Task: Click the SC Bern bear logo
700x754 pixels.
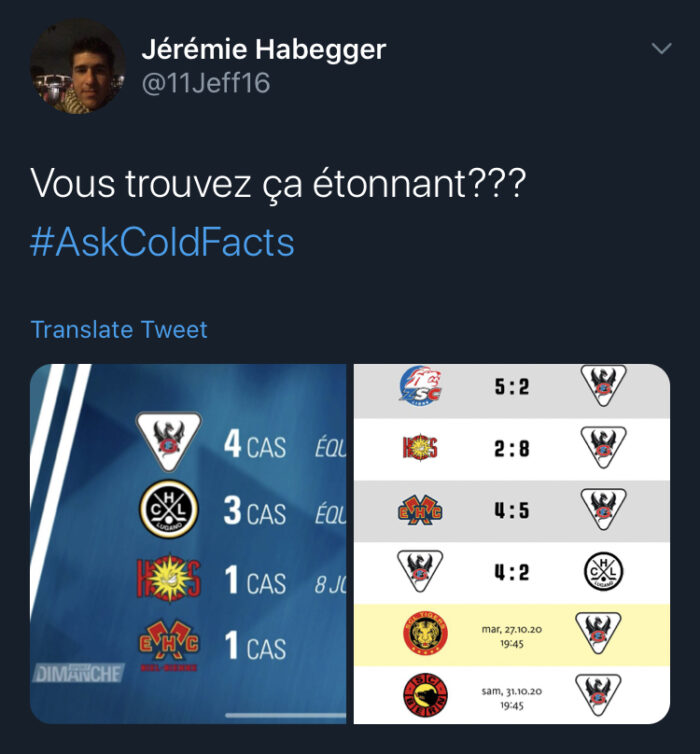Action: [425, 695]
